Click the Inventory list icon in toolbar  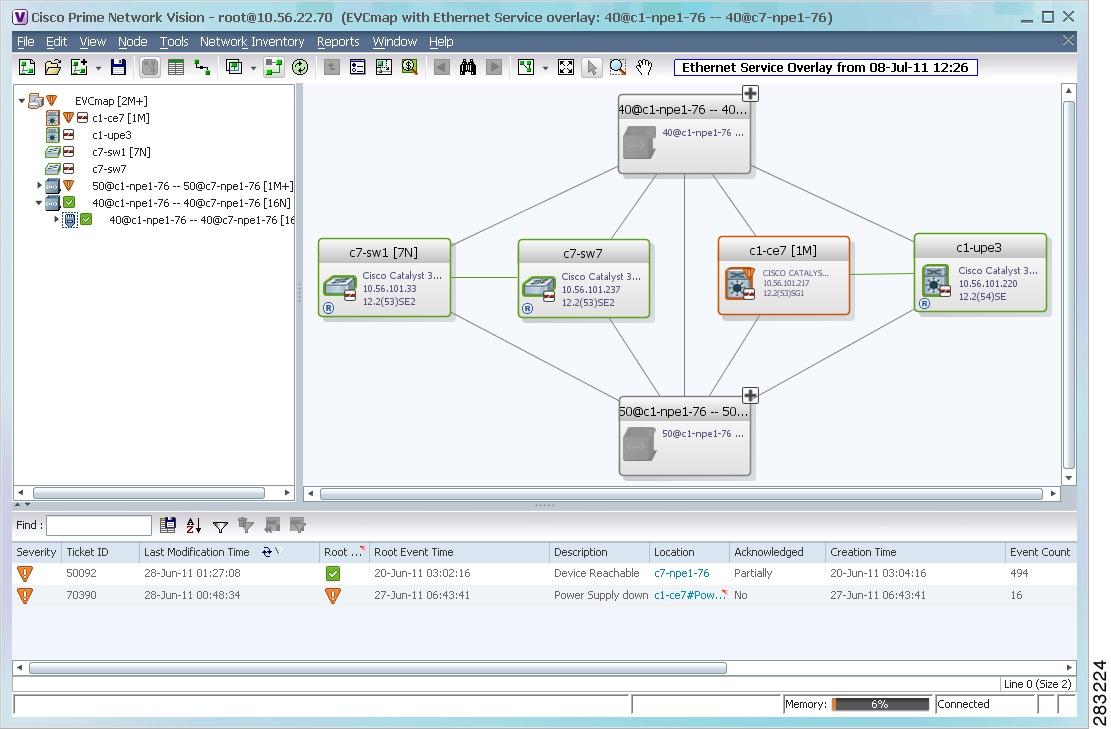[357, 67]
